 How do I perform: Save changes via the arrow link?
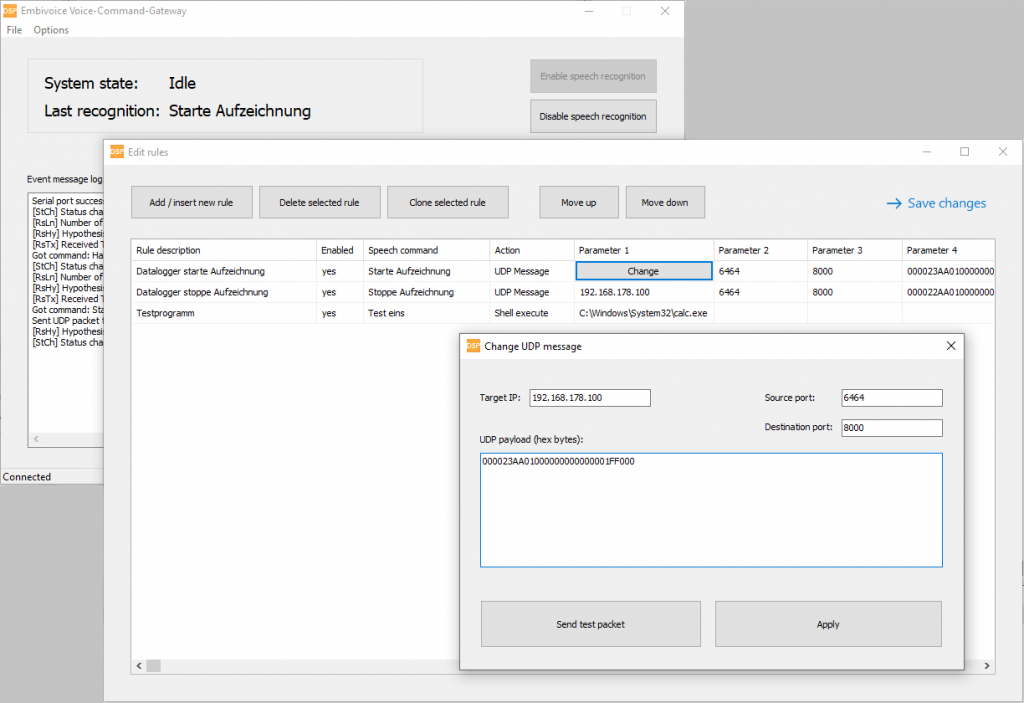(x=936, y=203)
